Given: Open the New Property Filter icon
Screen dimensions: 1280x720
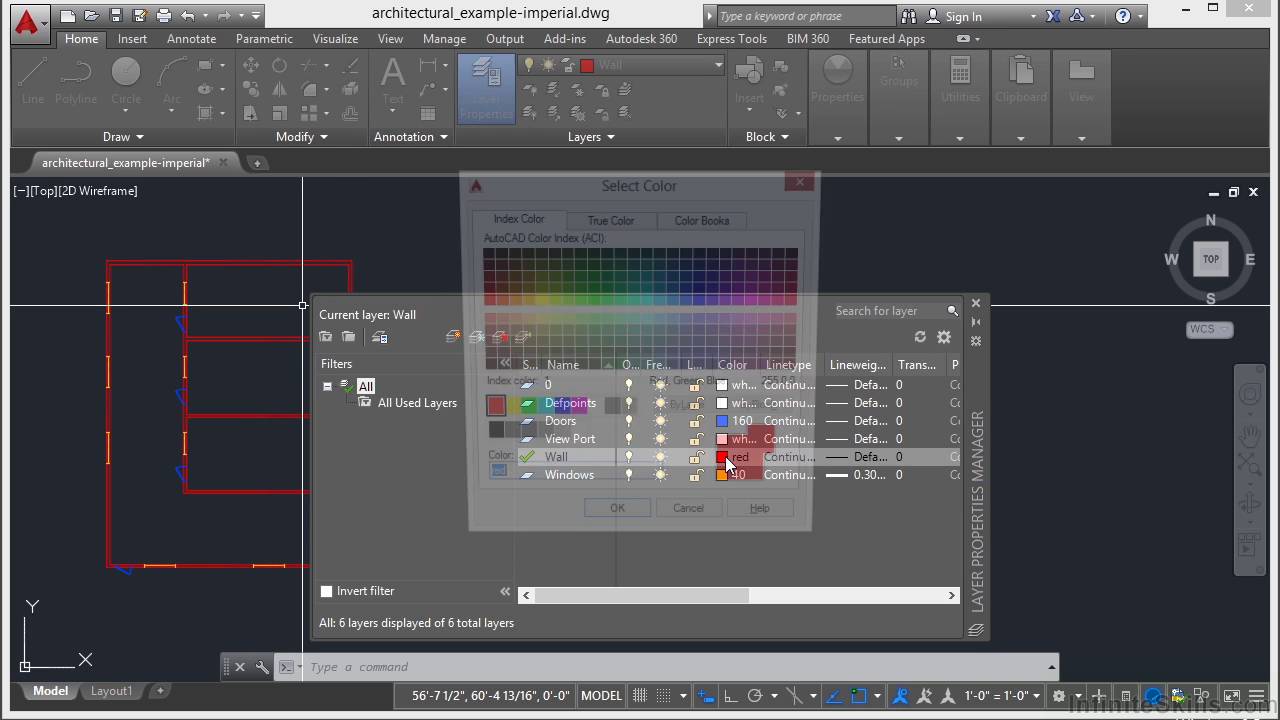Looking at the screenshot, I should (326, 337).
